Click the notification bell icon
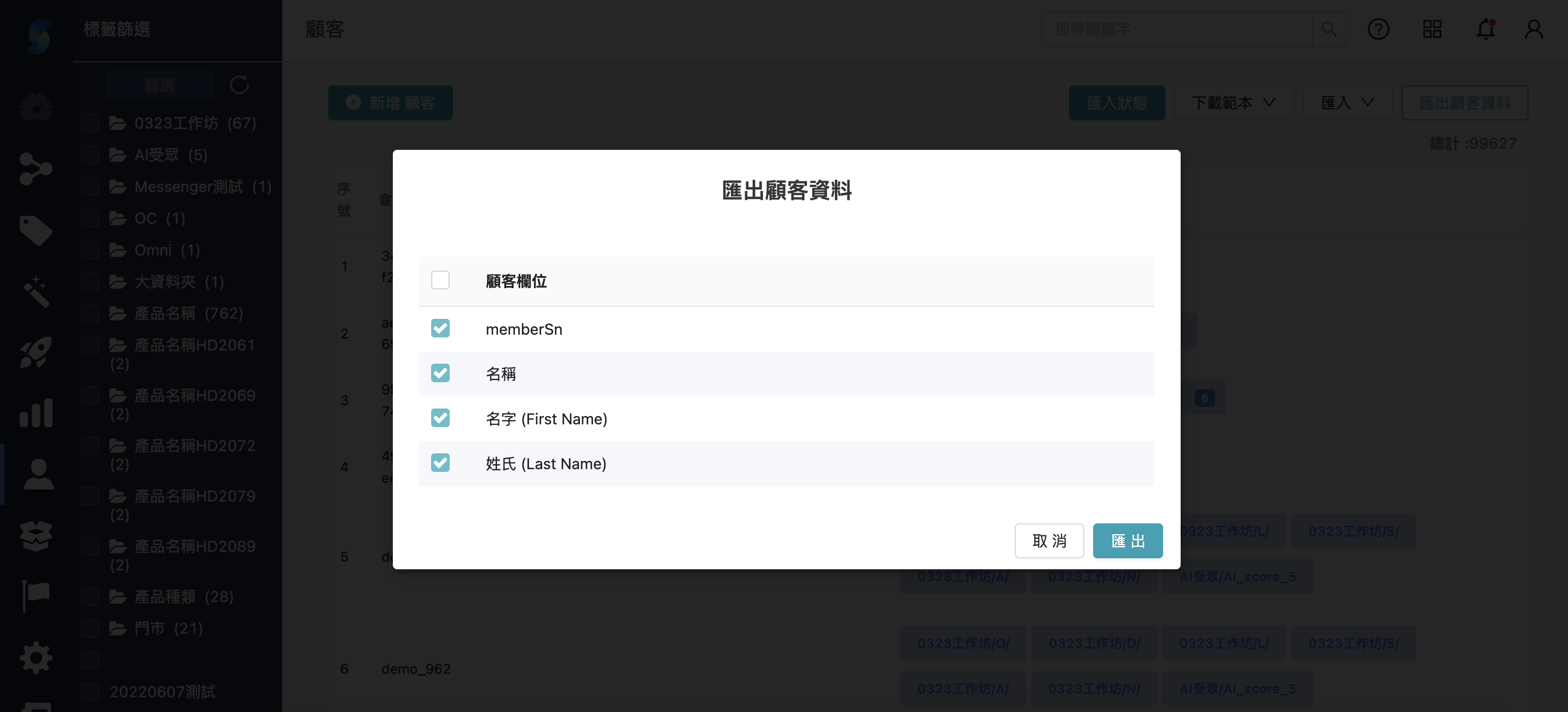The width and height of the screenshot is (1568, 712). [x=1485, y=29]
